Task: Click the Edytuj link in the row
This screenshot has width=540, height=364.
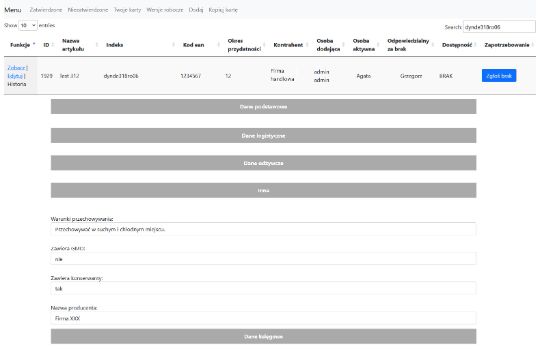Action: pyautogui.click(x=15, y=76)
